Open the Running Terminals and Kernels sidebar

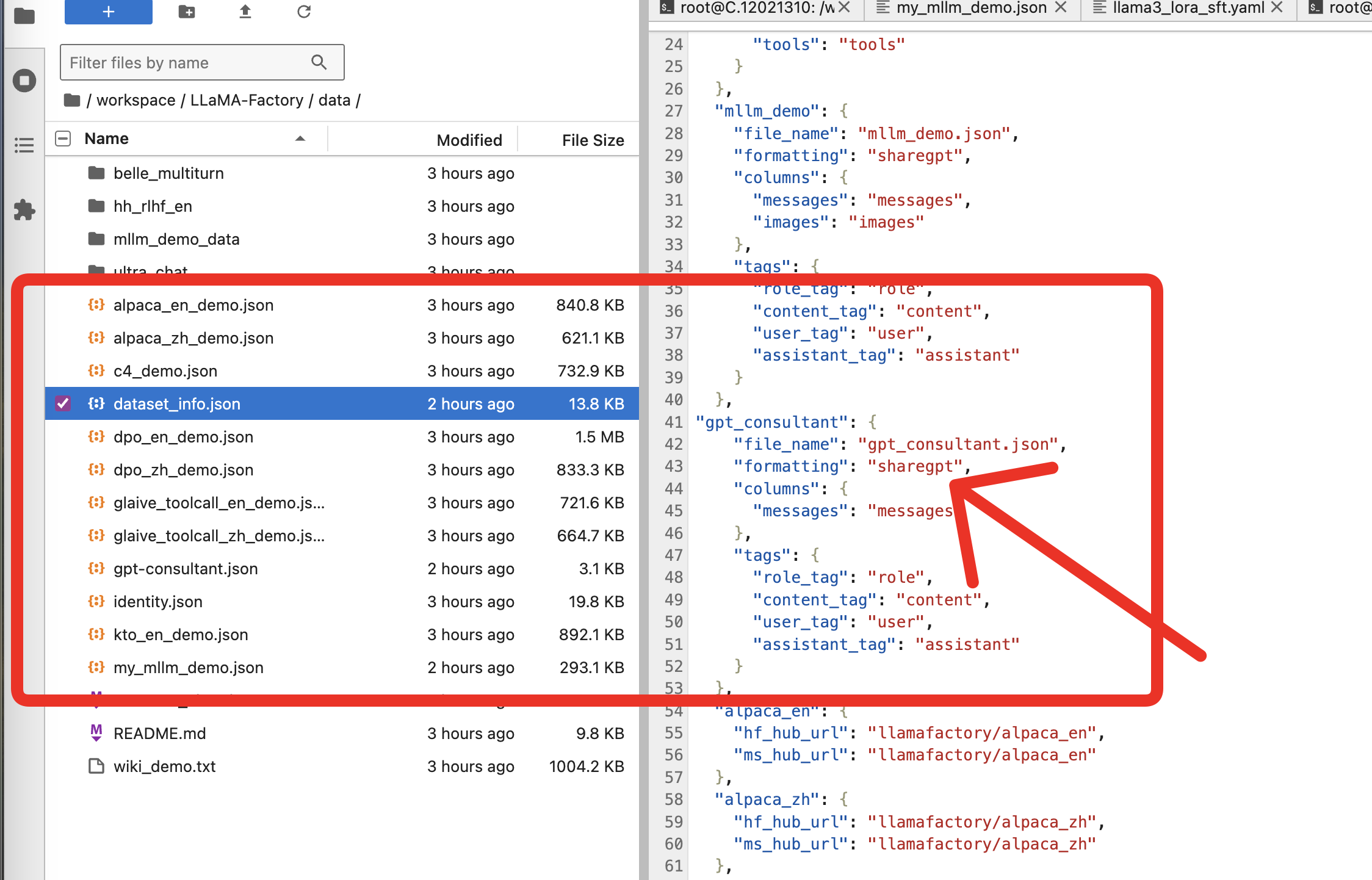(24, 81)
